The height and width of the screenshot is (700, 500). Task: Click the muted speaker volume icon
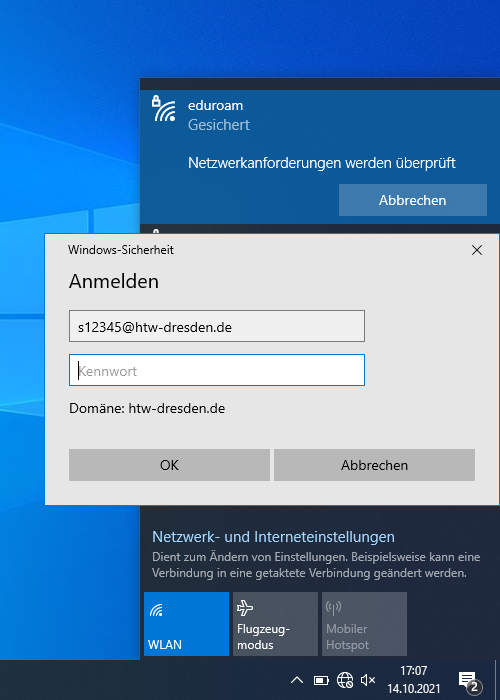pos(368,680)
